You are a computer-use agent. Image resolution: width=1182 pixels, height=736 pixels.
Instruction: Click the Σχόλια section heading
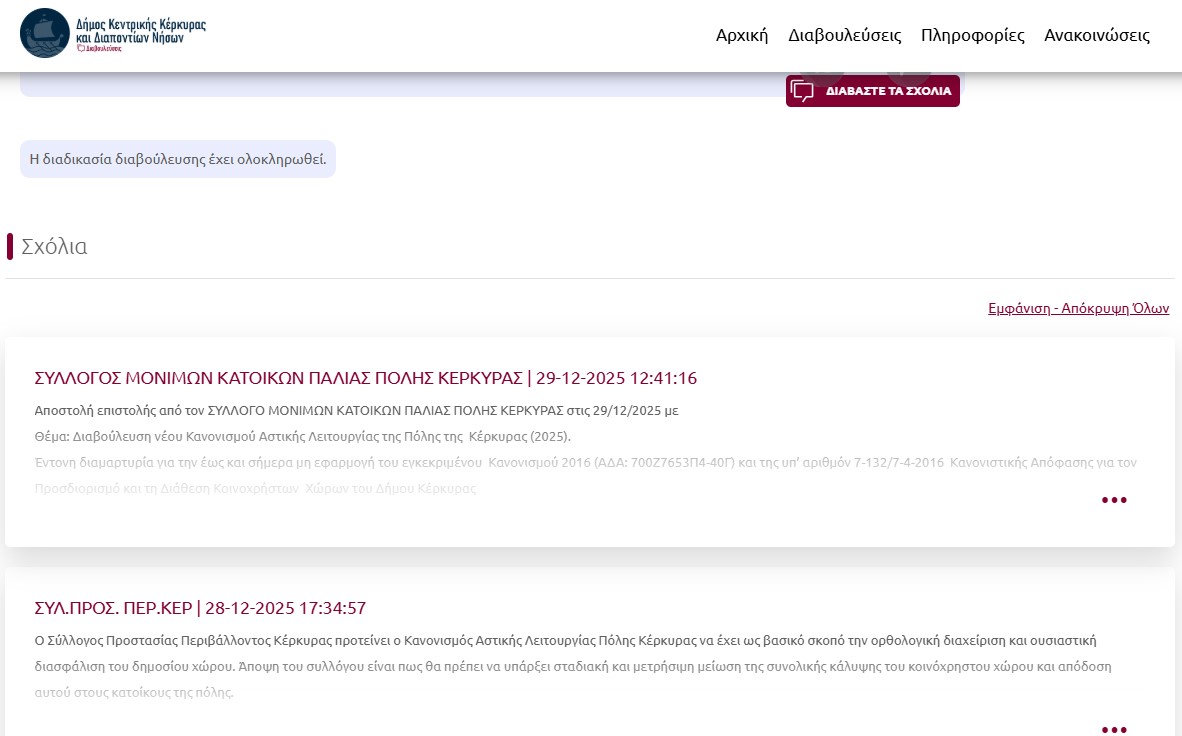point(54,247)
